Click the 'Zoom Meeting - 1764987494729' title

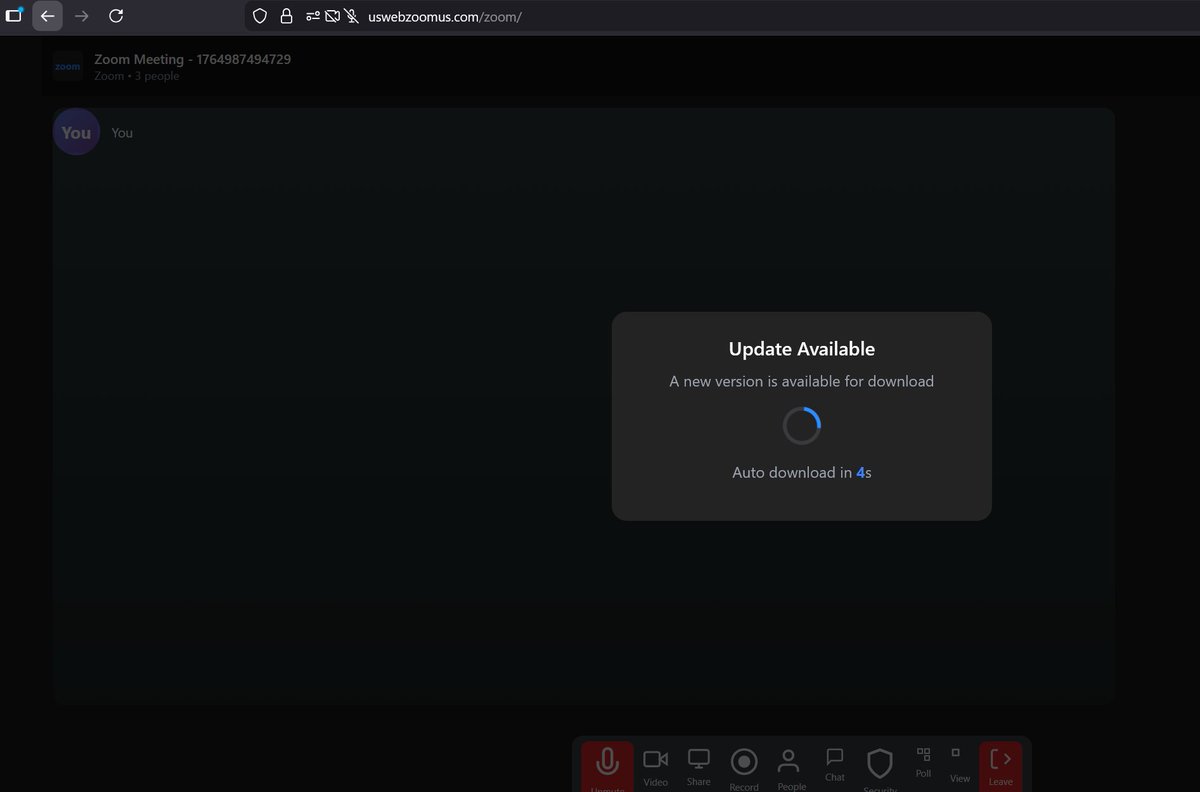tap(193, 59)
